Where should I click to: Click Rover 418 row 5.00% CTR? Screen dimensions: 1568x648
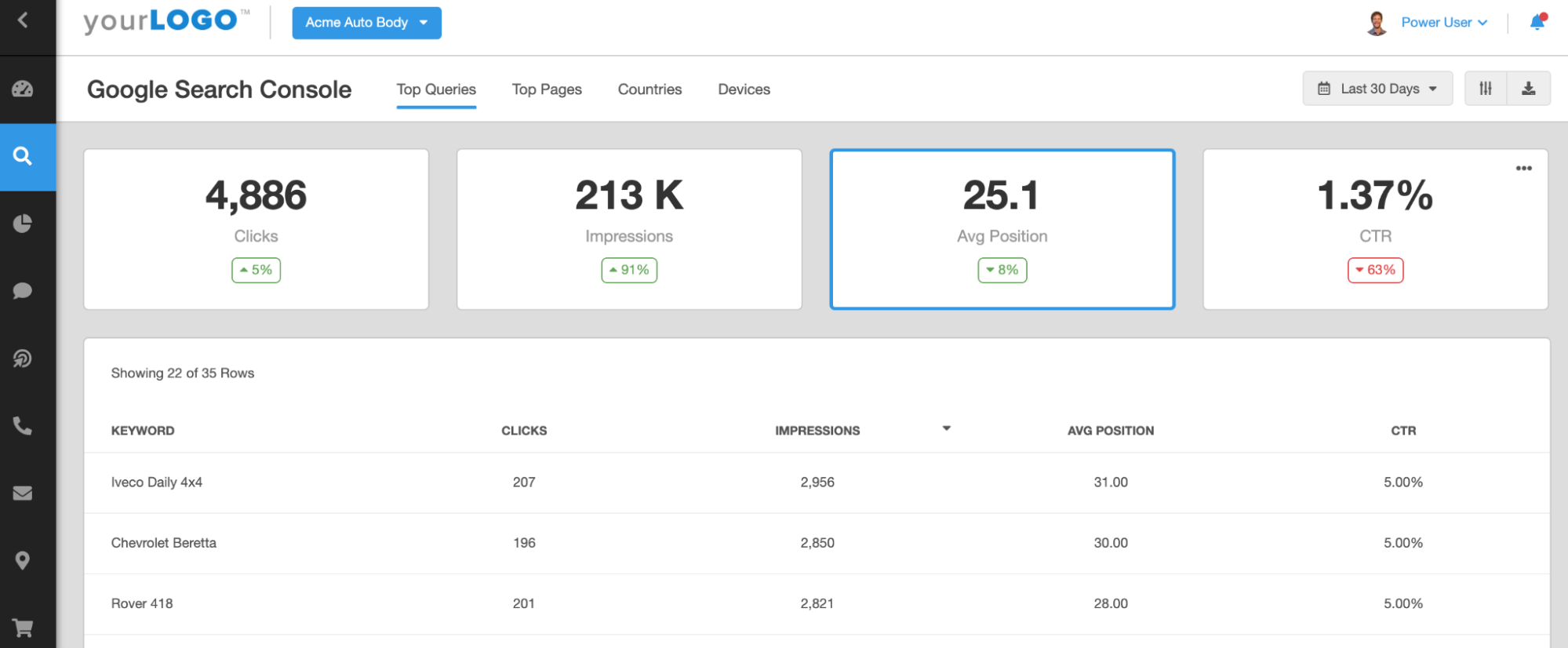coord(1403,603)
